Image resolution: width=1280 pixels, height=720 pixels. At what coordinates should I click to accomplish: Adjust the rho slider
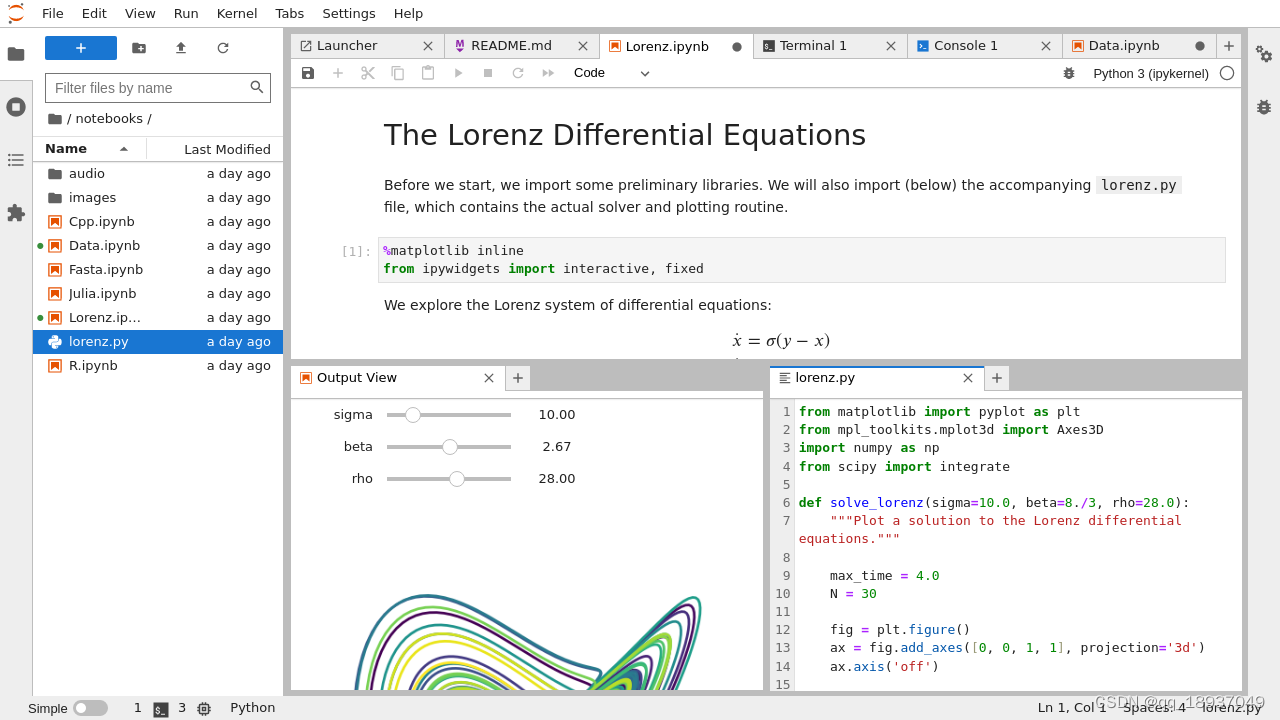(449, 479)
